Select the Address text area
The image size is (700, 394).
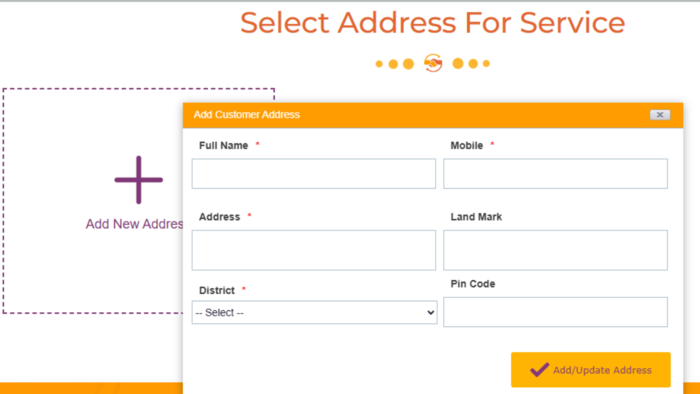(314, 250)
